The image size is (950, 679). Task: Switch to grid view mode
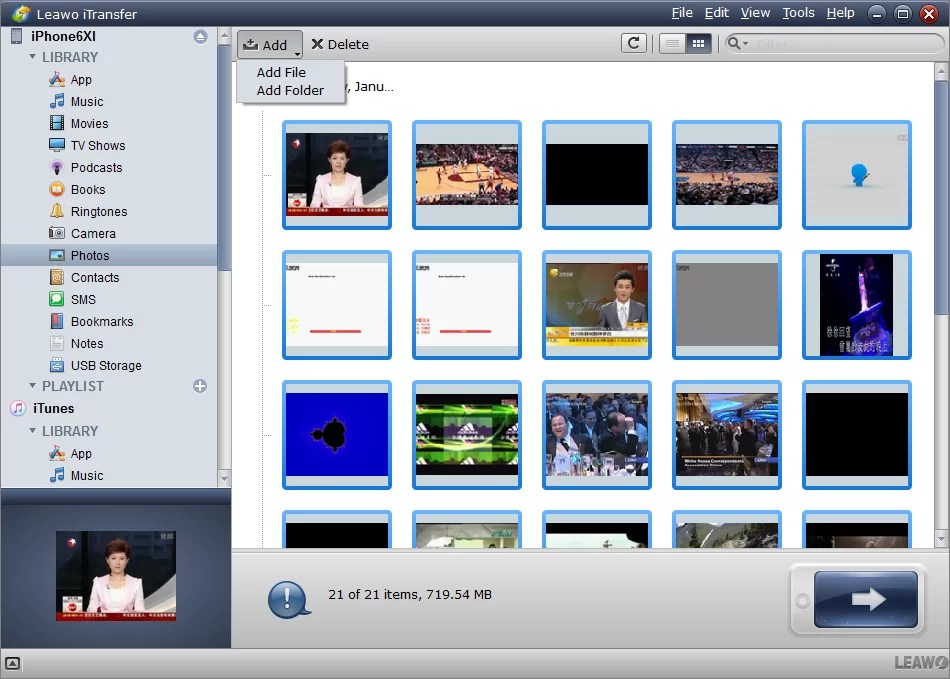[x=697, y=43]
